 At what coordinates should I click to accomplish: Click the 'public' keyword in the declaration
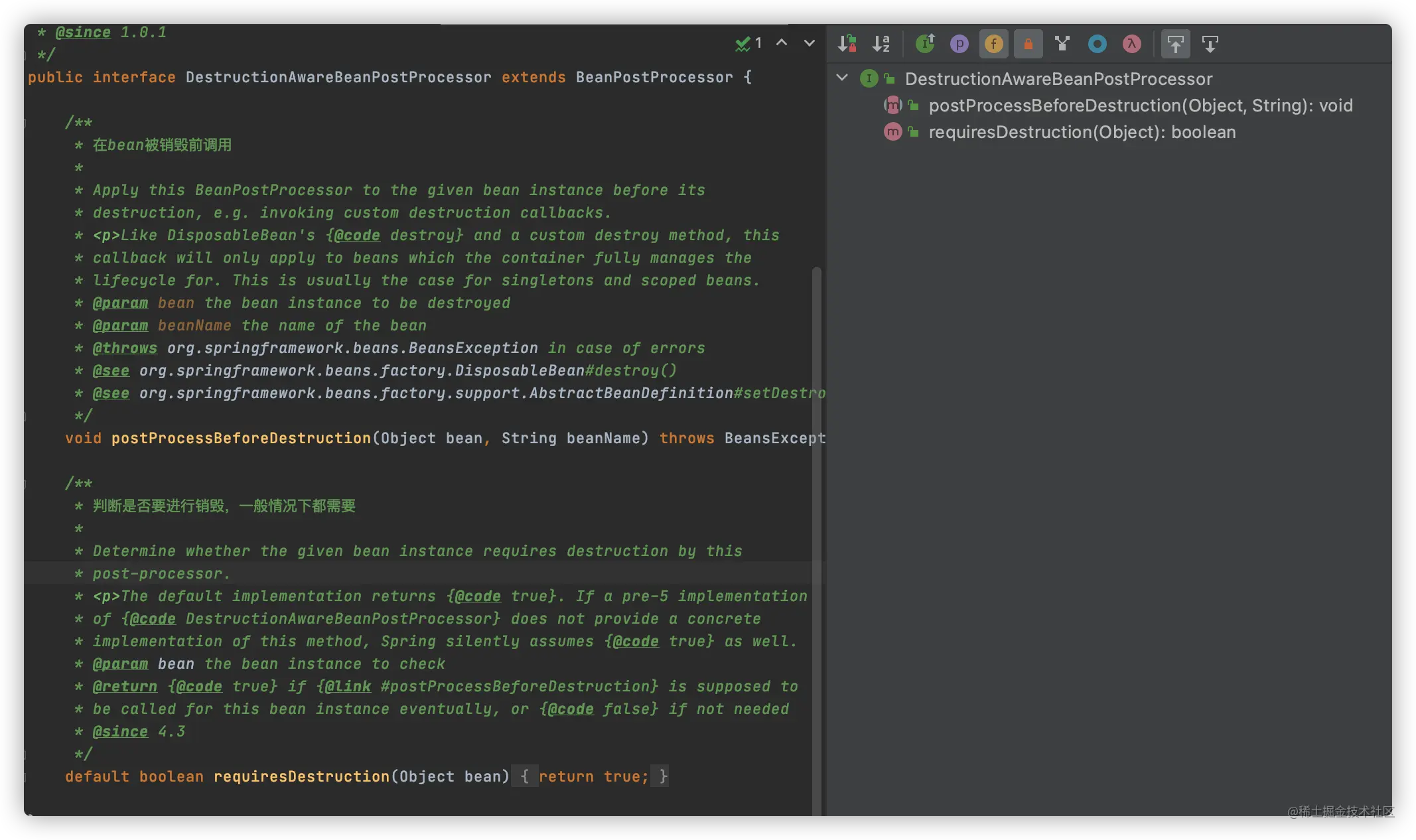[55, 77]
